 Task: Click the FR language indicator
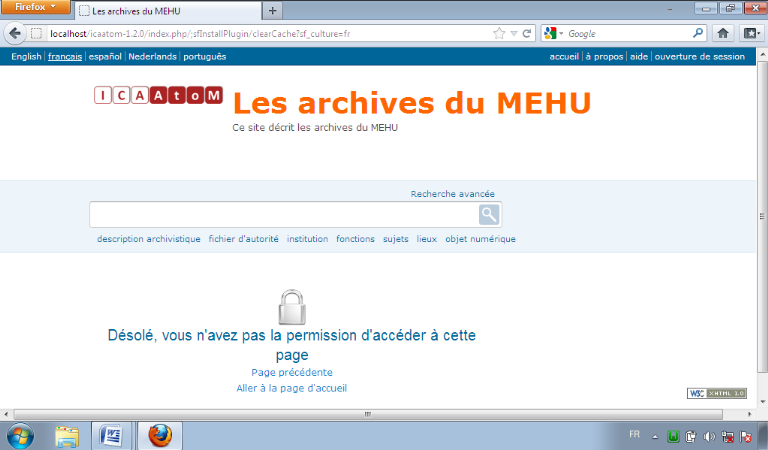[634, 434]
